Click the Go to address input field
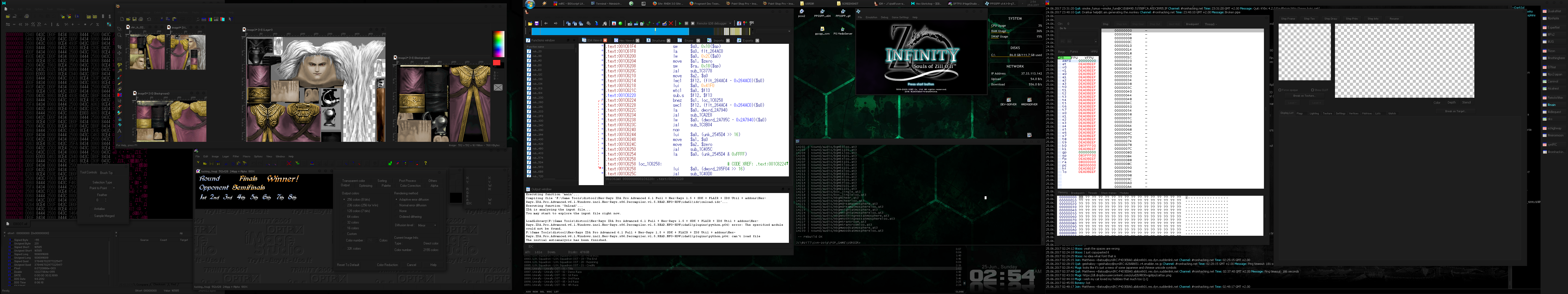This screenshot has width=1568, height=294. (1079, 35)
